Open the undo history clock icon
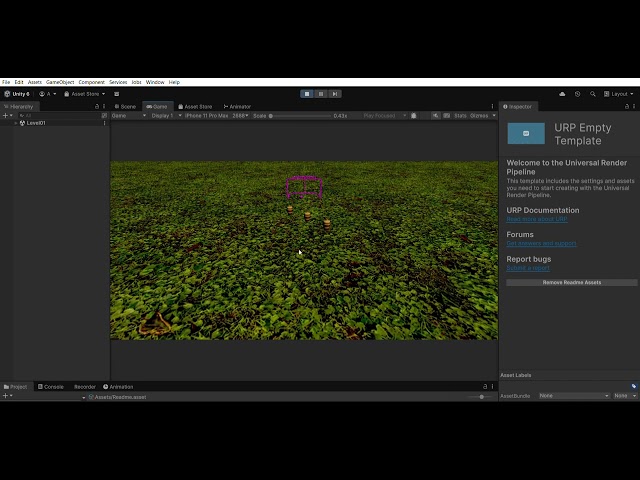640x480 pixels. point(577,94)
